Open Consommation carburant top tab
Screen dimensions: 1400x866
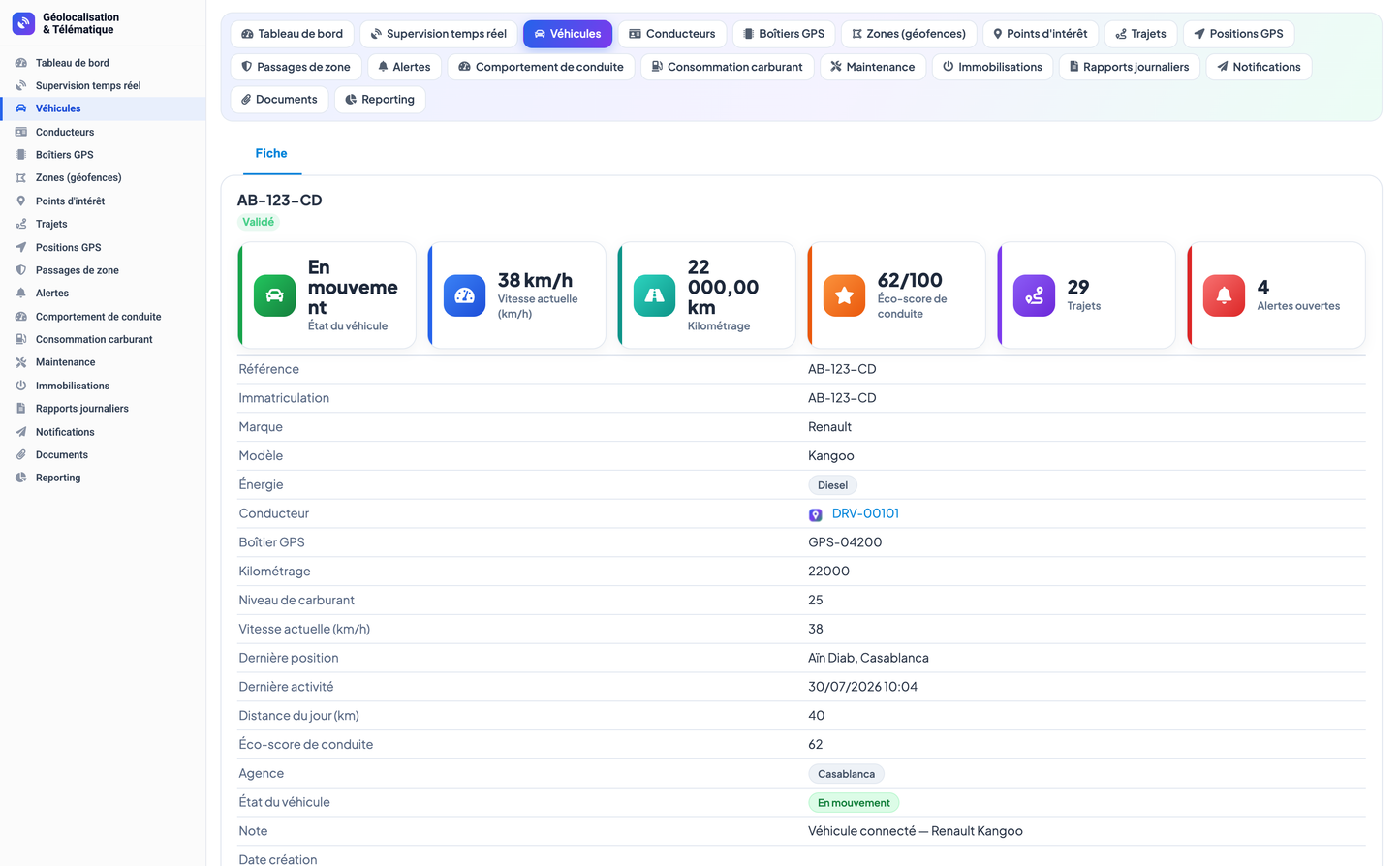728,67
